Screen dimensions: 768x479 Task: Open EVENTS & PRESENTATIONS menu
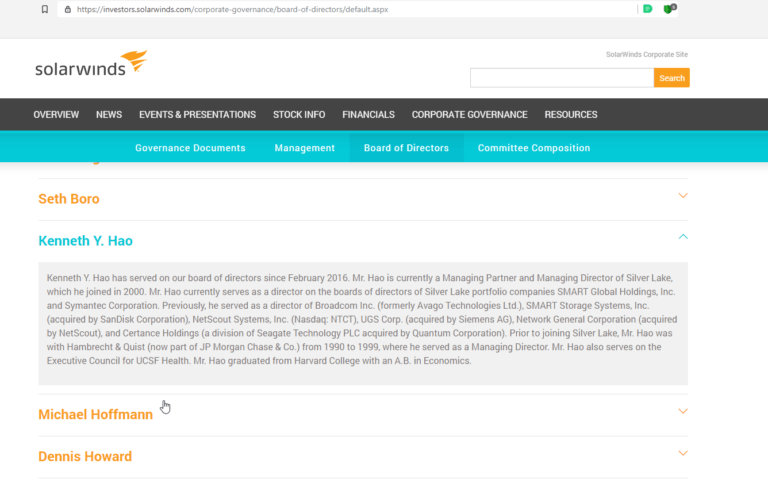click(x=197, y=115)
